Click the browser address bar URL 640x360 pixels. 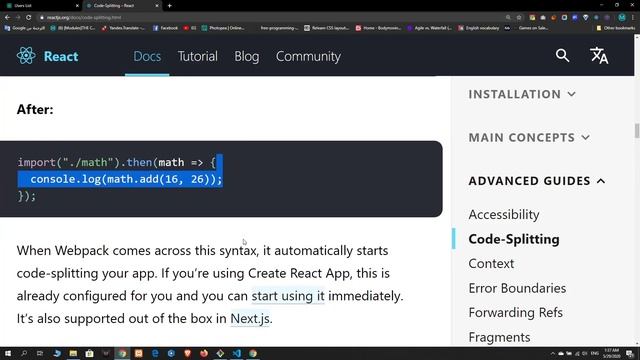84,18
